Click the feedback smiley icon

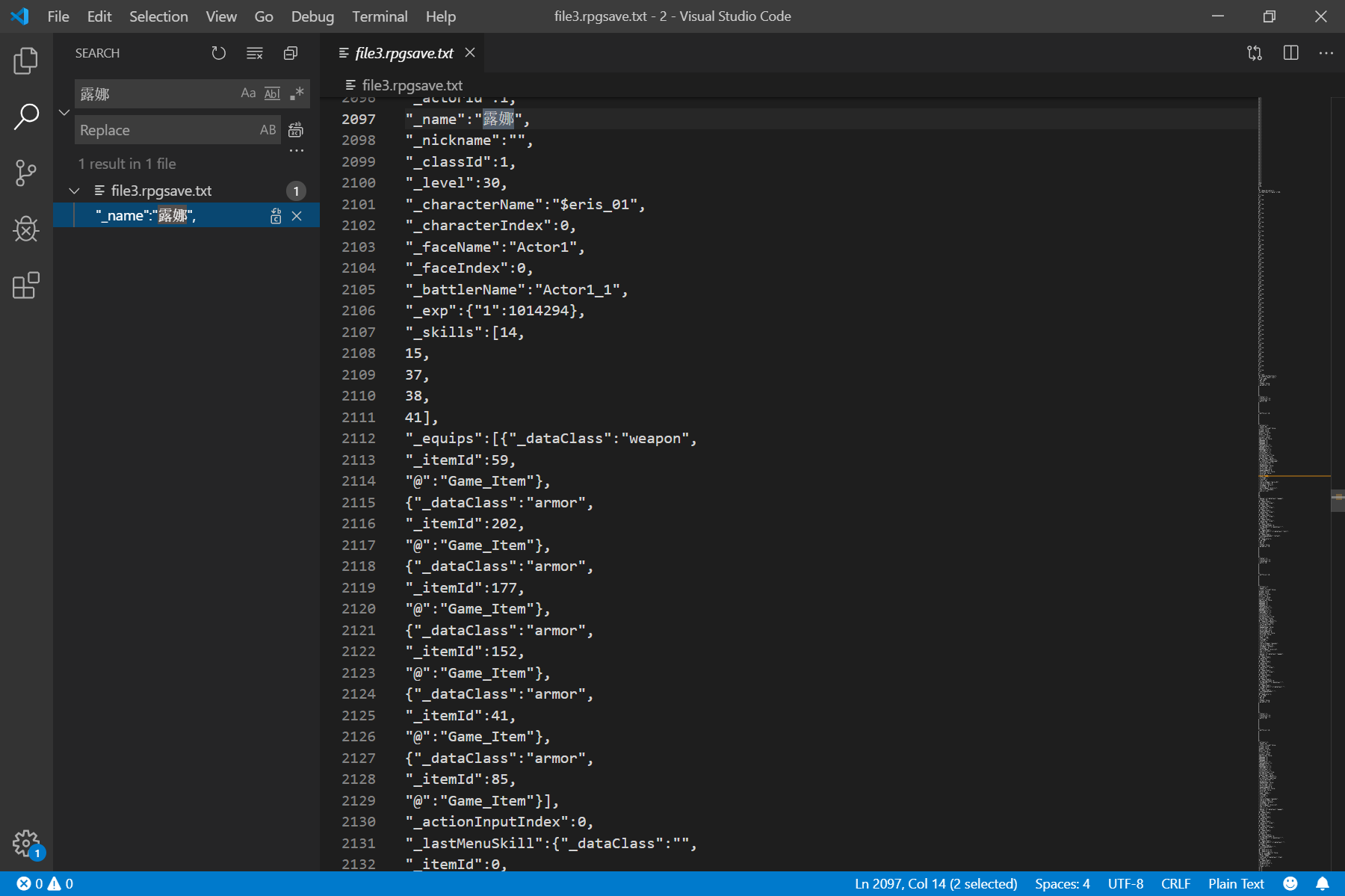1290,884
